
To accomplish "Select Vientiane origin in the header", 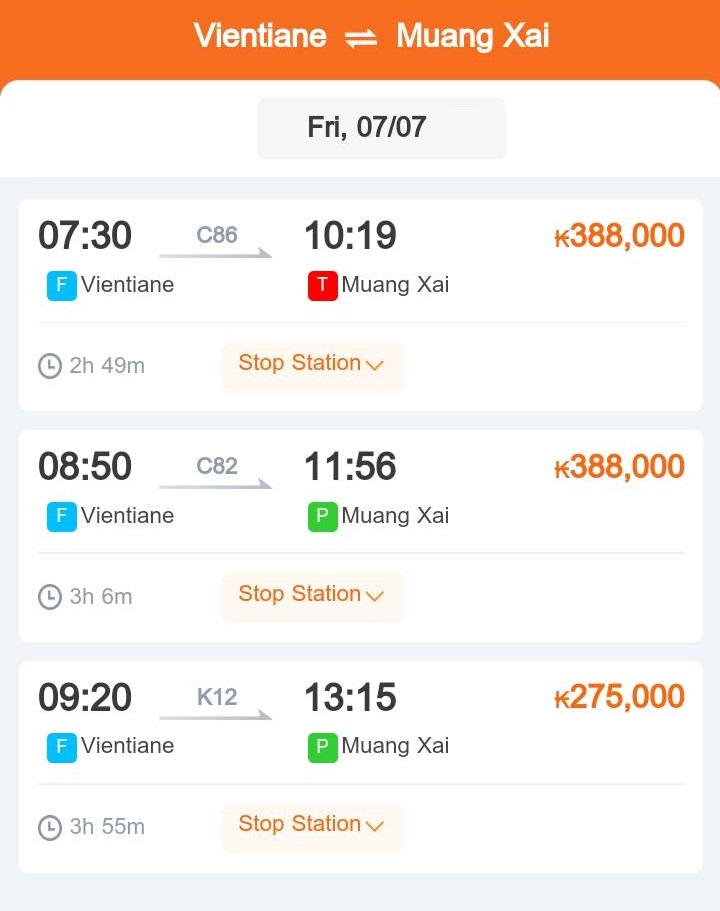I will (x=260, y=36).
